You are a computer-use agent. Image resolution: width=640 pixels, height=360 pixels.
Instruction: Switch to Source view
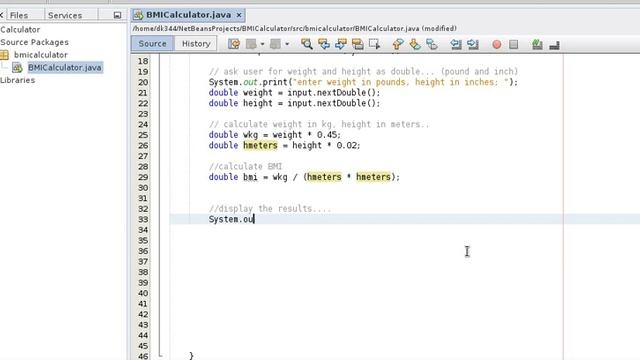(152, 44)
